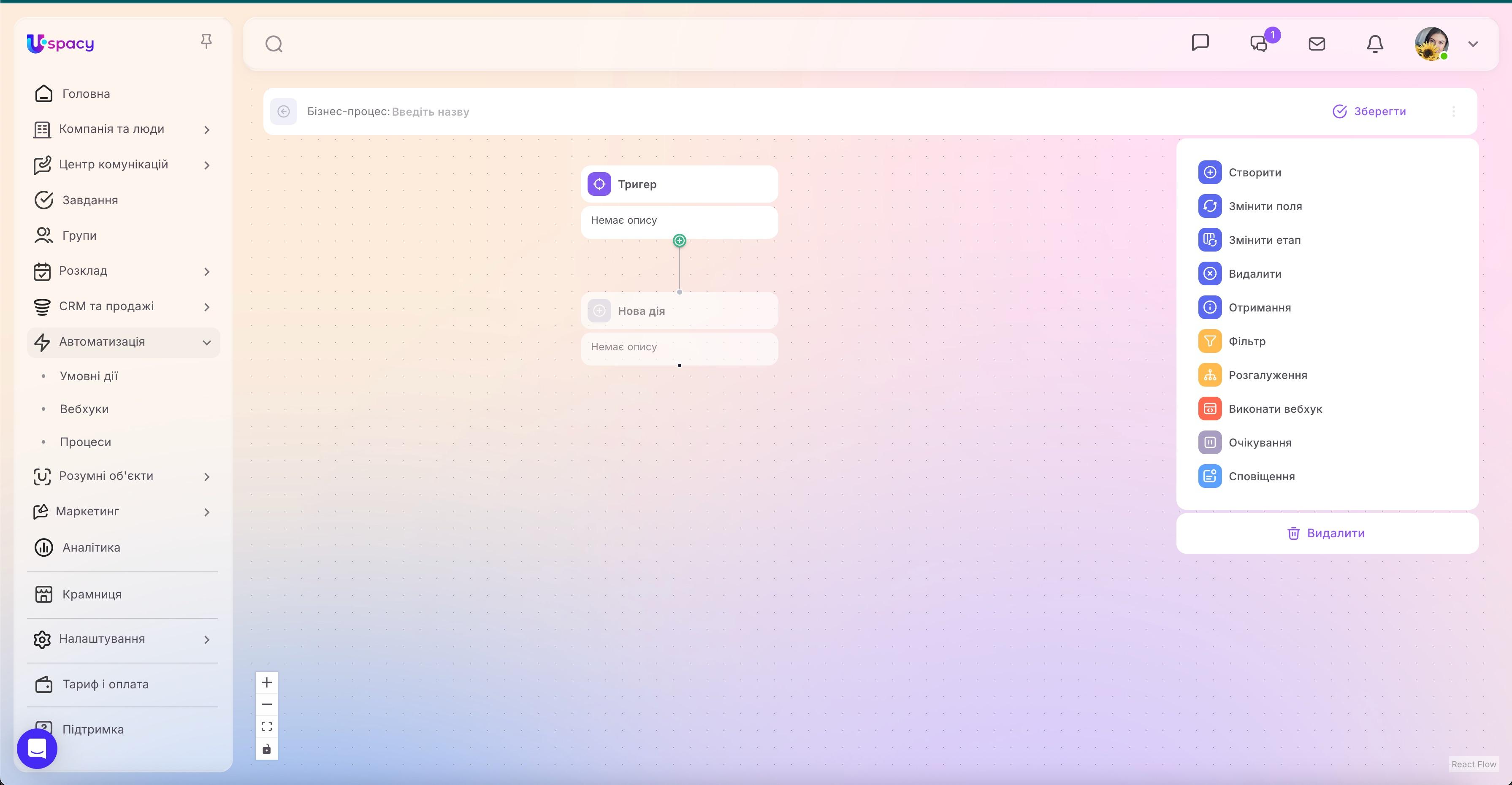Viewport: 1512px width, 785px height.
Task: Collapse the Автоматизація section chevron
Action: [206, 342]
